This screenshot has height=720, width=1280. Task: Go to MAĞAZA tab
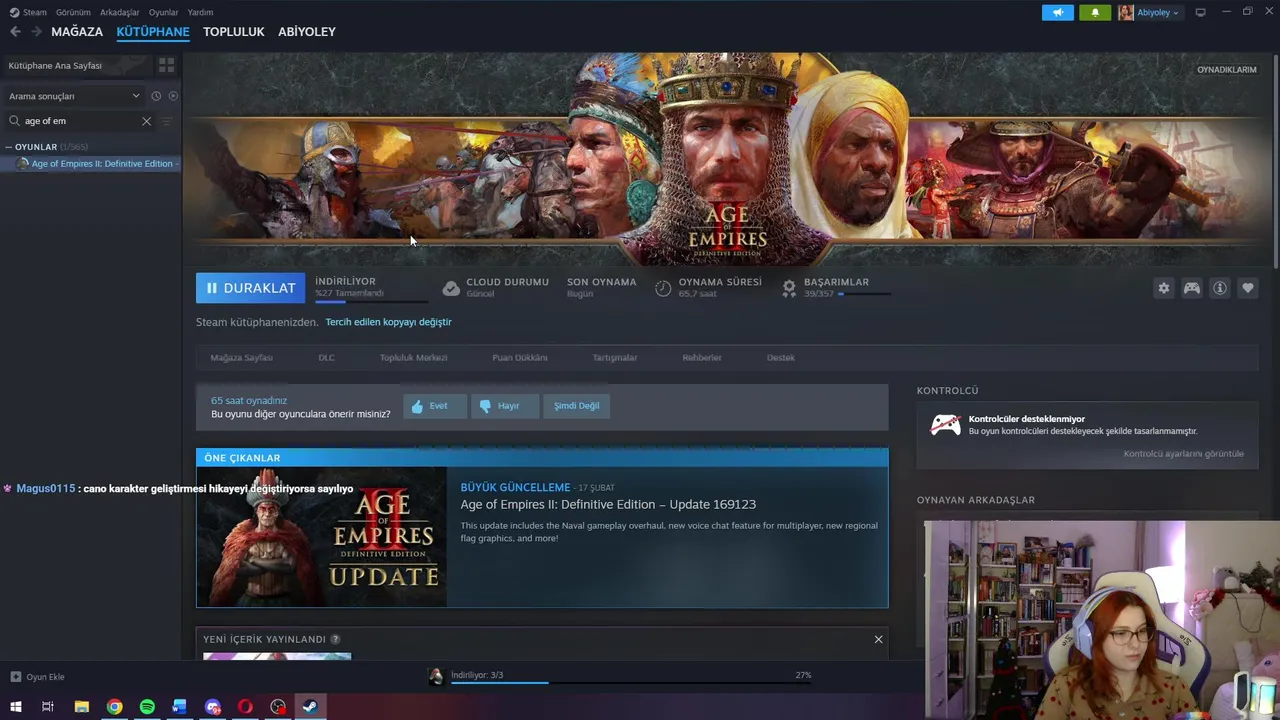point(77,32)
